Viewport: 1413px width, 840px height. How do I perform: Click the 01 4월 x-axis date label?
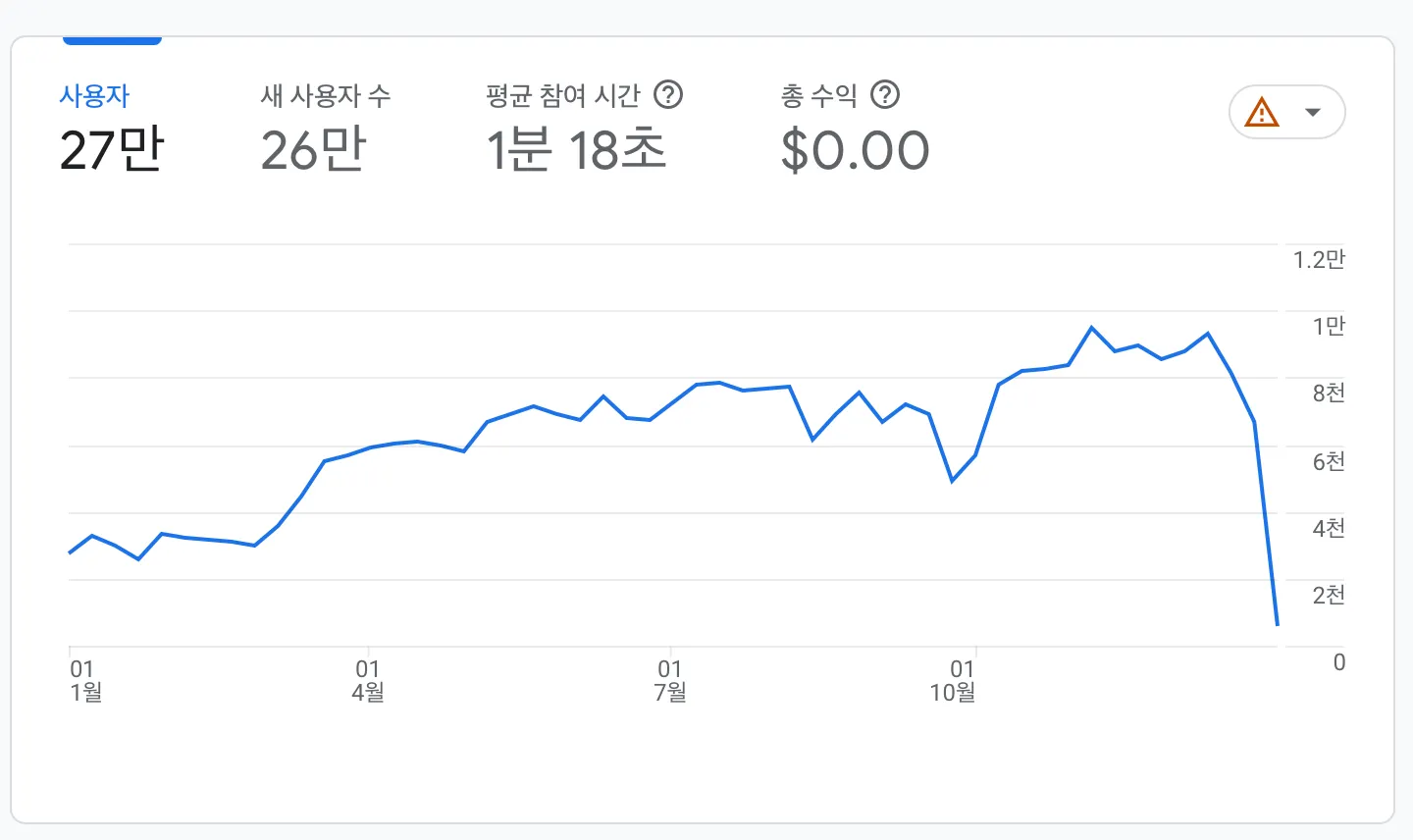368,680
